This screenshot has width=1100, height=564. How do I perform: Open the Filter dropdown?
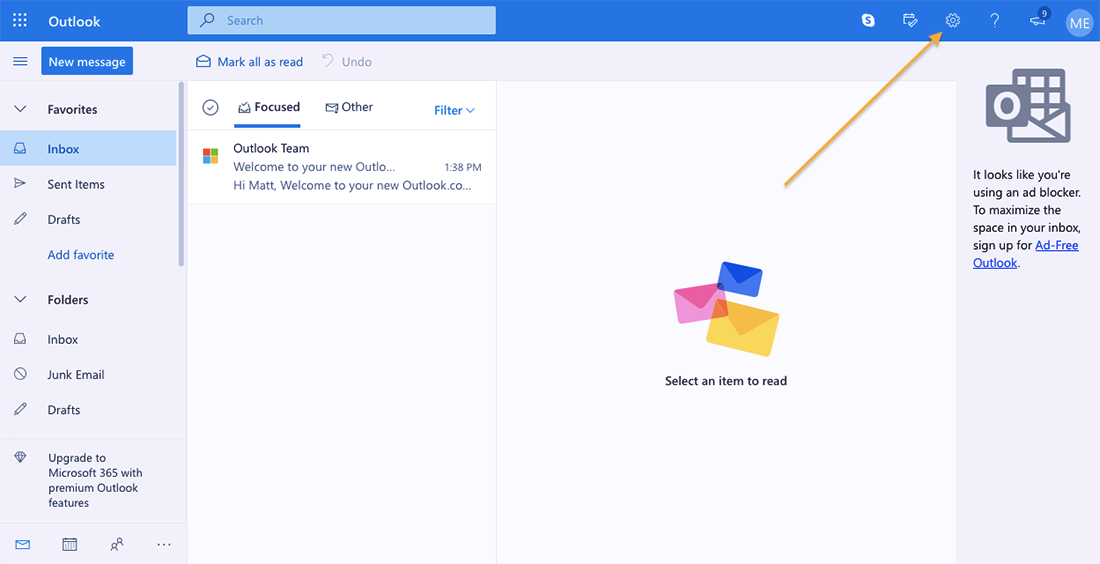[454, 110]
